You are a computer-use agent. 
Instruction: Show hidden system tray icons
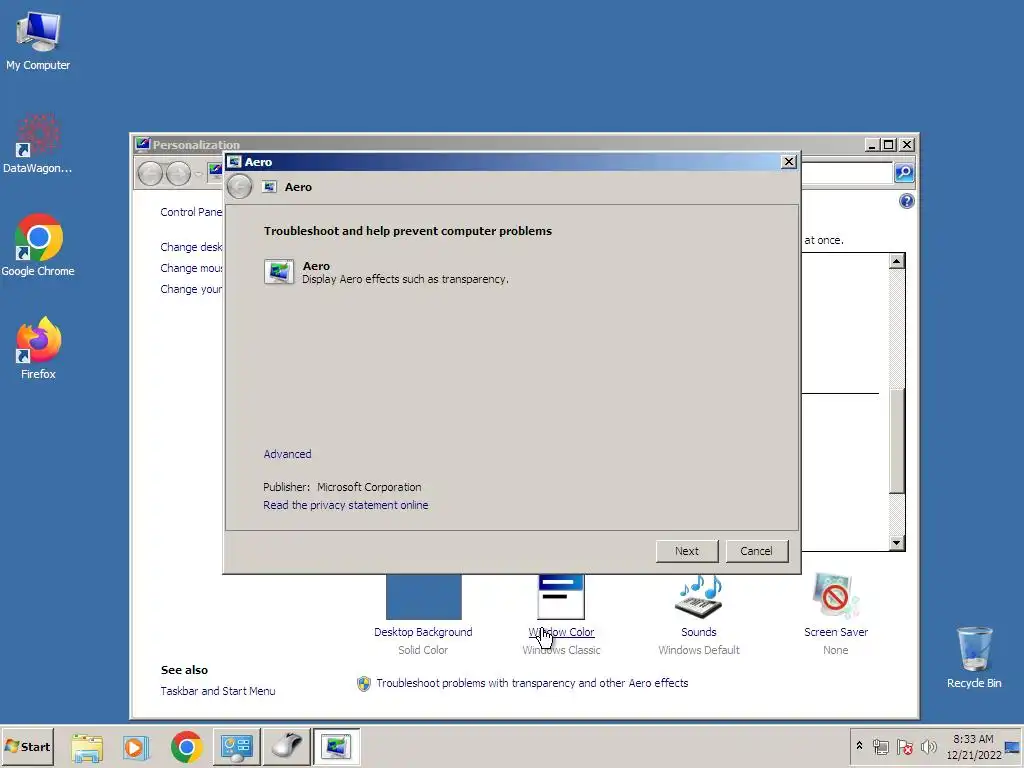[x=859, y=746]
